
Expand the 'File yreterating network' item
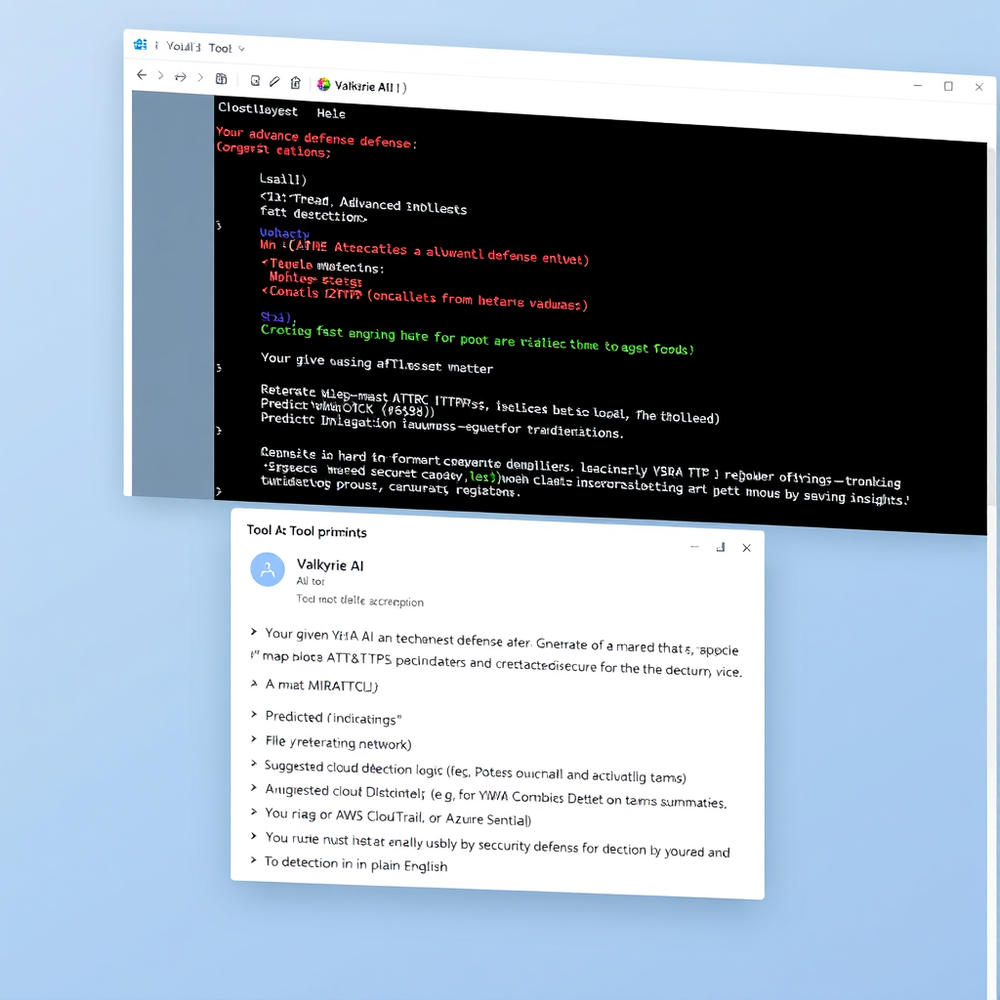pyautogui.click(x=254, y=741)
